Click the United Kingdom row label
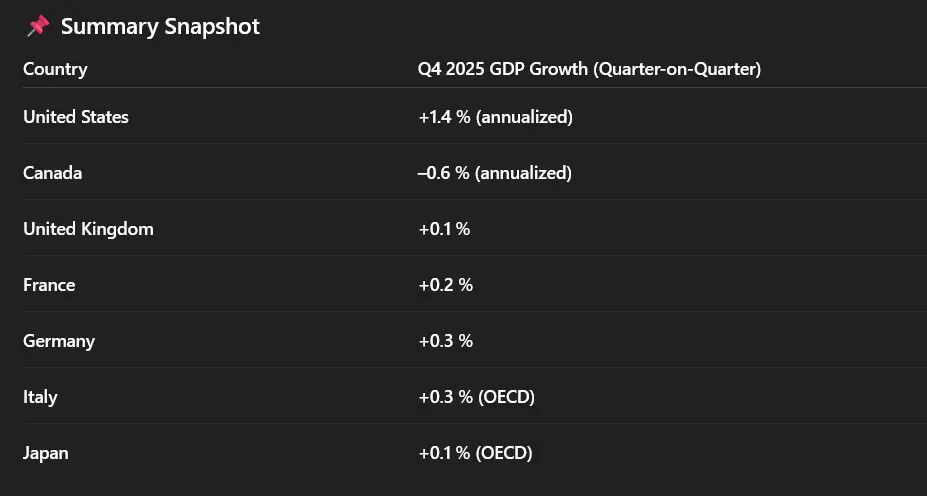The image size is (927, 496). click(x=88, y=229)
